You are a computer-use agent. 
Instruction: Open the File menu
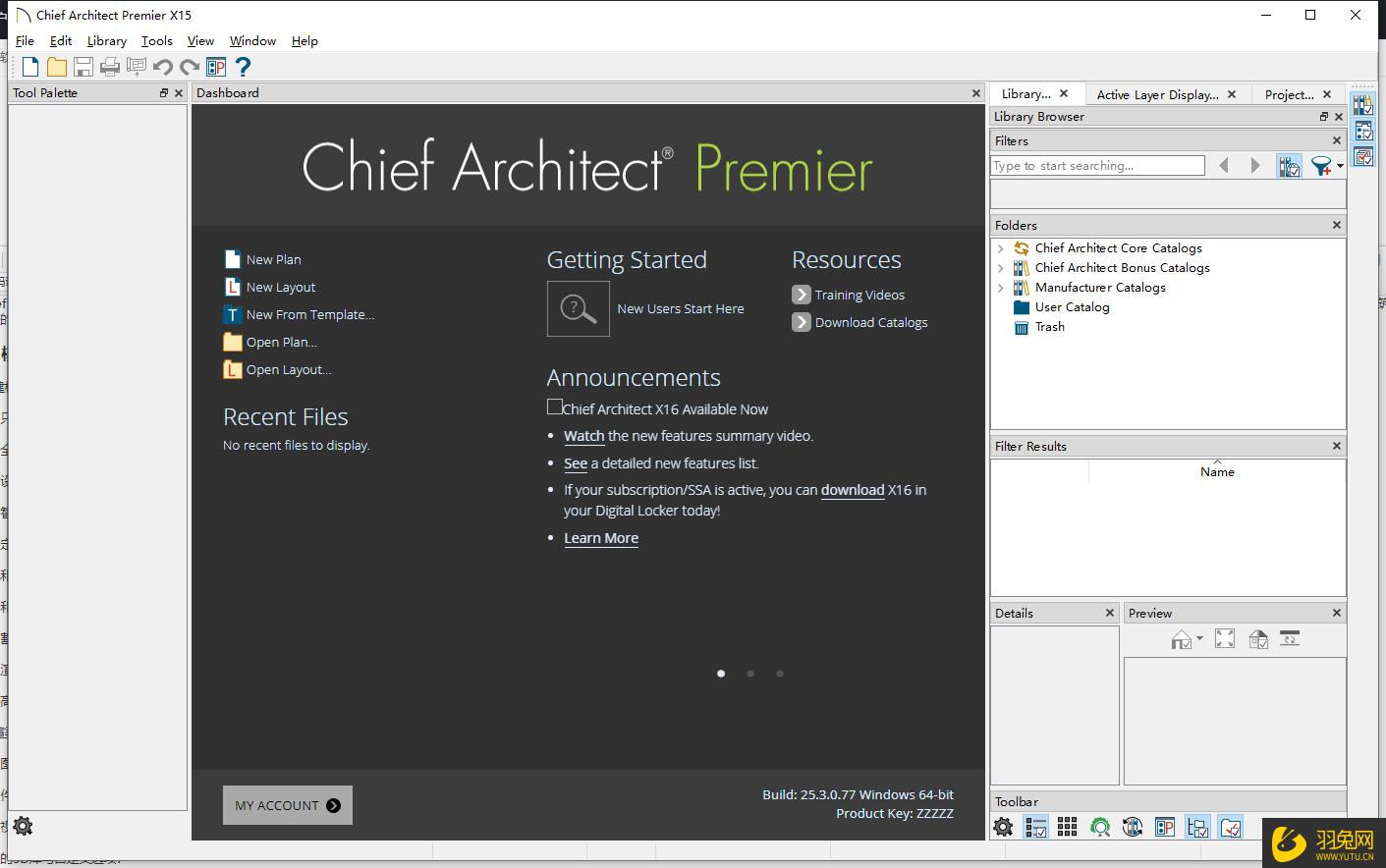click(26, 41)
